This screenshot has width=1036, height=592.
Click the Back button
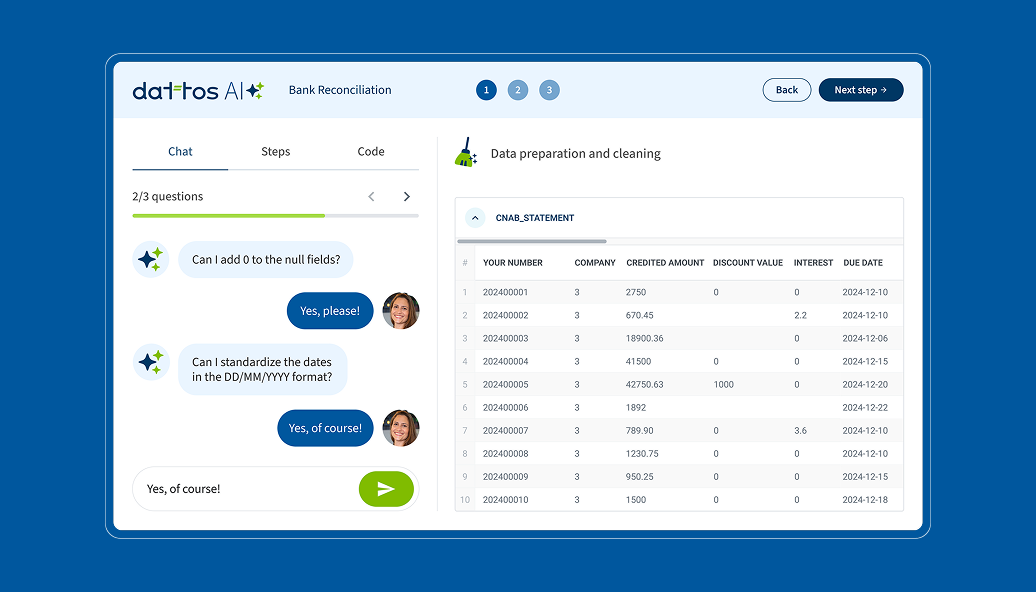787,90
